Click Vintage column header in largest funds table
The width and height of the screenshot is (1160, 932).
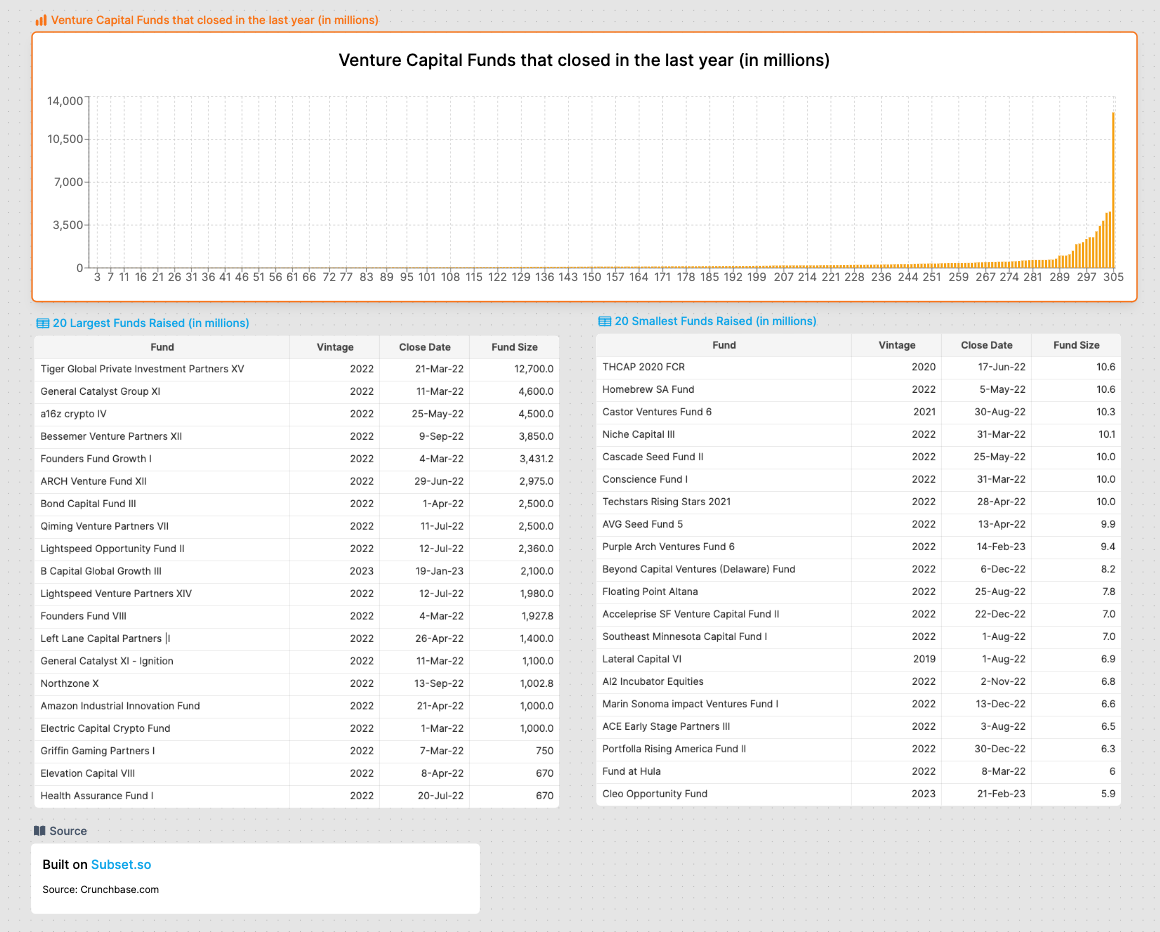334,347
